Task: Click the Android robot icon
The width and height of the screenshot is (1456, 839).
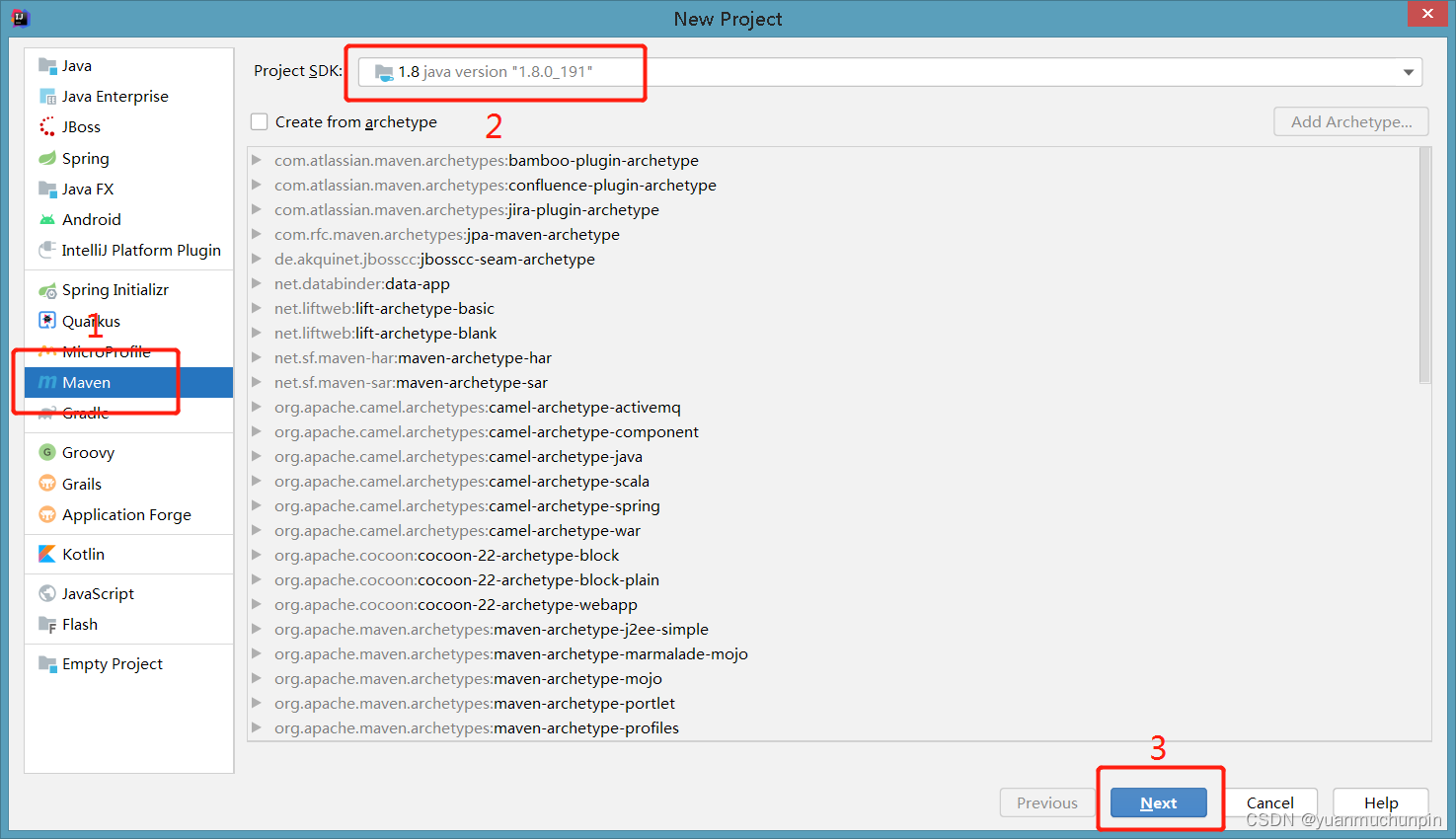Action: click(47, 220)
